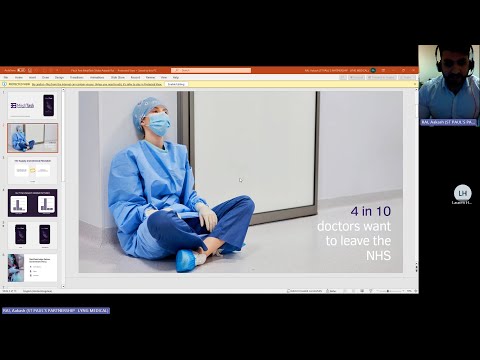
Task: Click the 'doctors want to leave the NHS' text
Action: pos(354,241)
